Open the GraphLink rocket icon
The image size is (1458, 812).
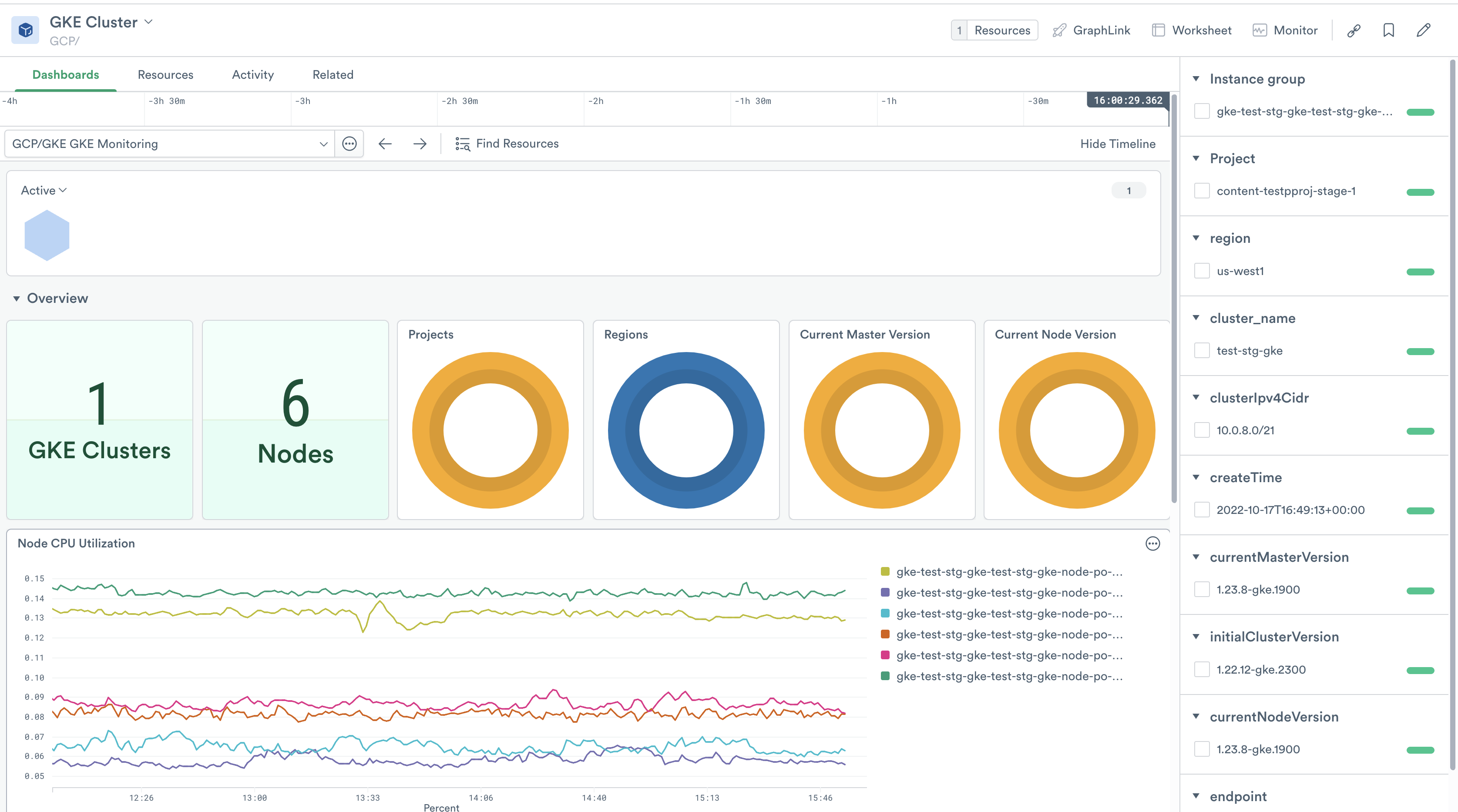point(1059,30)
